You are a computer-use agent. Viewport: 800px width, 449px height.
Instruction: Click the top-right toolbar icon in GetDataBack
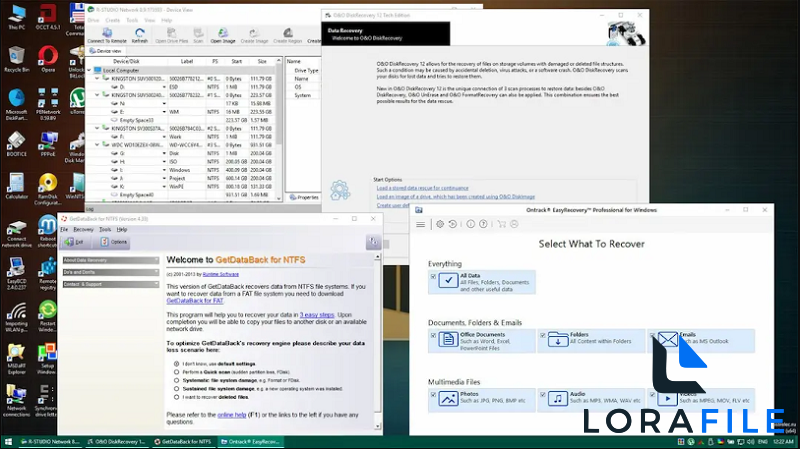pyautogui.click(x=373, y=242)
